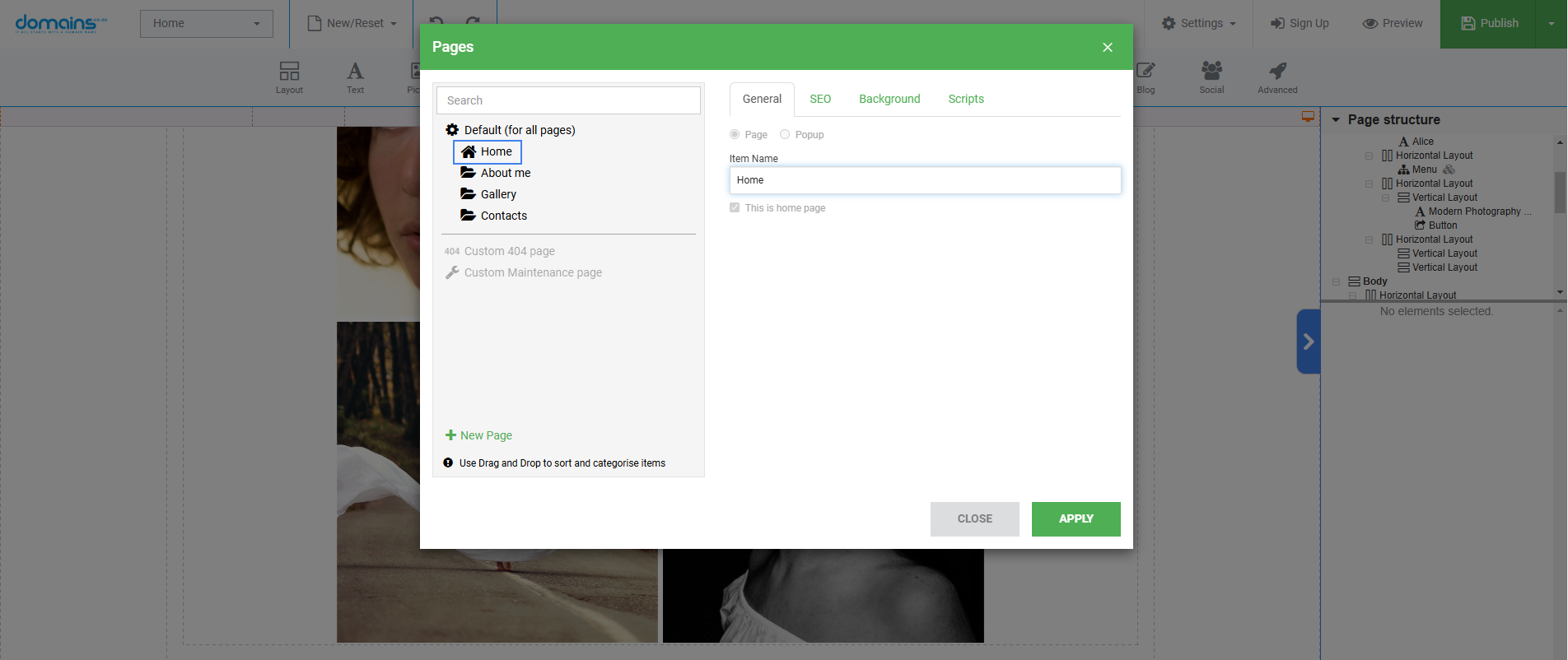Viewport: 1568px width, 660px height.
Task: Click the blue side panel arrow
Action: (1308, 342)
